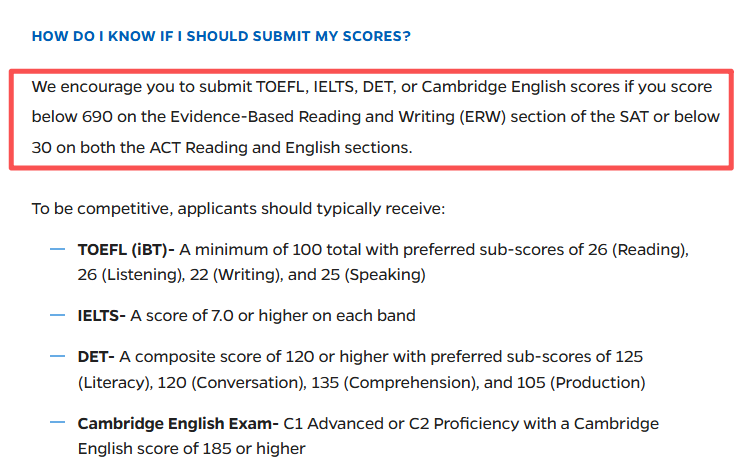Click the text 'below 690' in the highlighted box

click(x=72, y=117)
